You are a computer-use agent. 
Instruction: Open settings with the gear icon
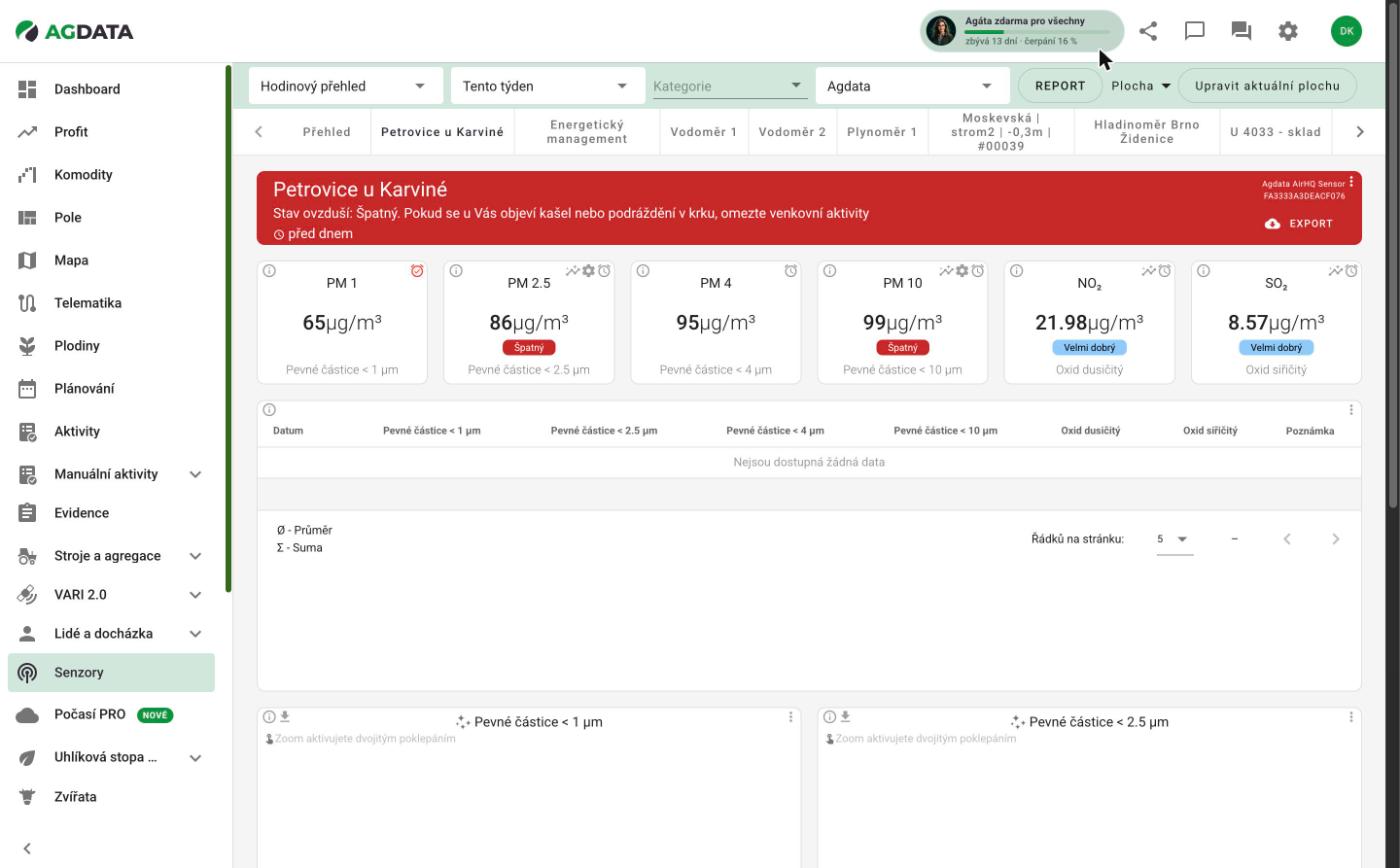pyautogui.click(x=1288, y=31)
